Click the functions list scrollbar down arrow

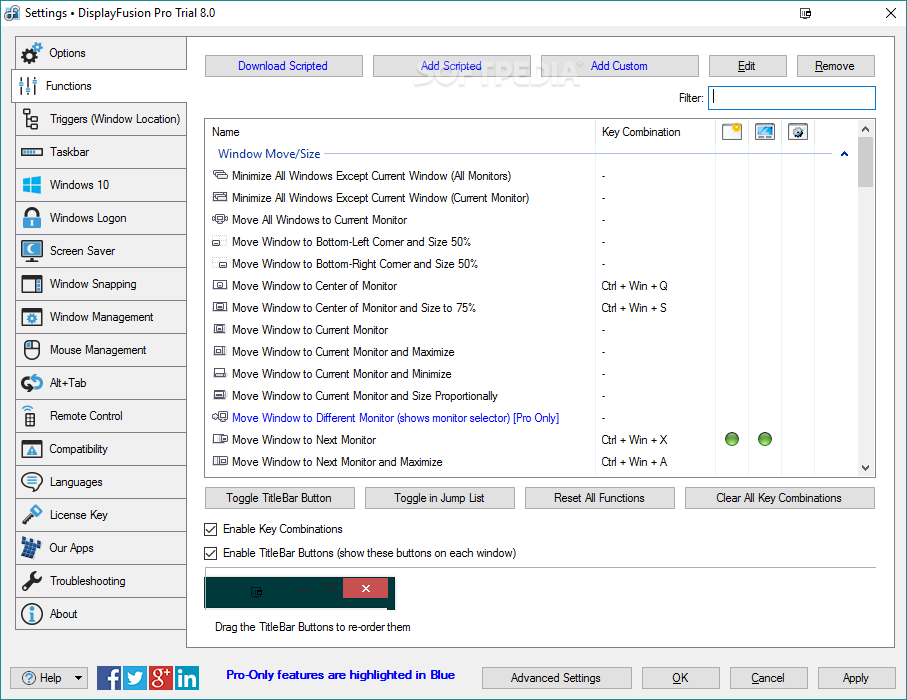(865, 468)
